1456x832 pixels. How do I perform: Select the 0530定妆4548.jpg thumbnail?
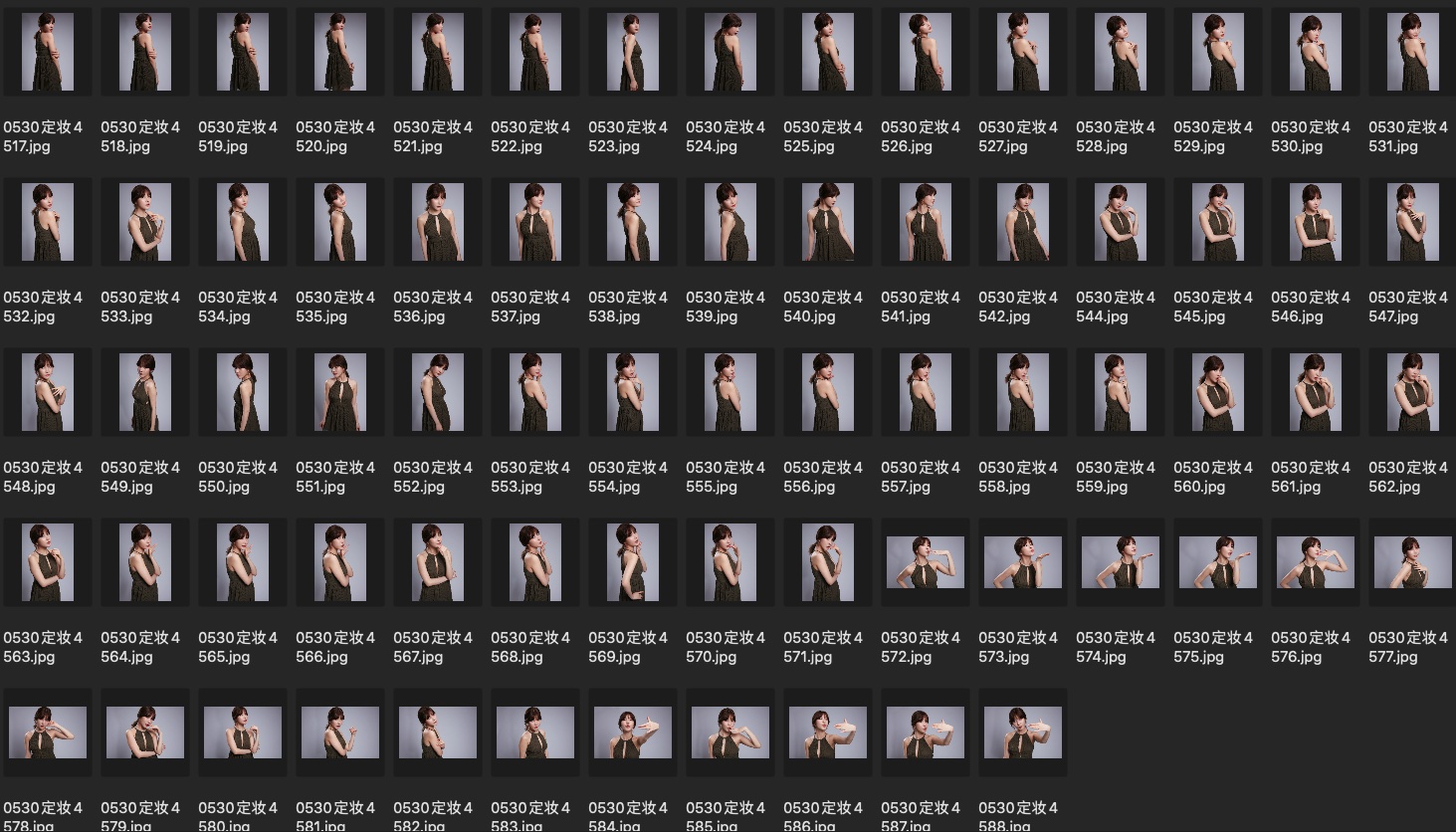48,393
